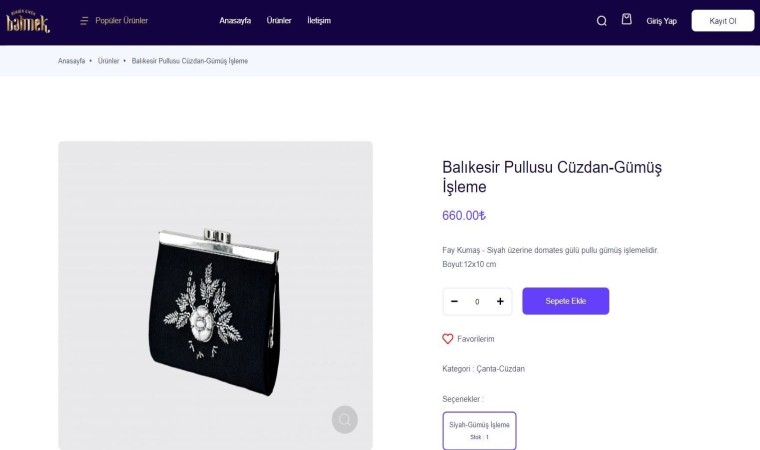
Task: Click the quantity input field
Action: tap(477, 301)
